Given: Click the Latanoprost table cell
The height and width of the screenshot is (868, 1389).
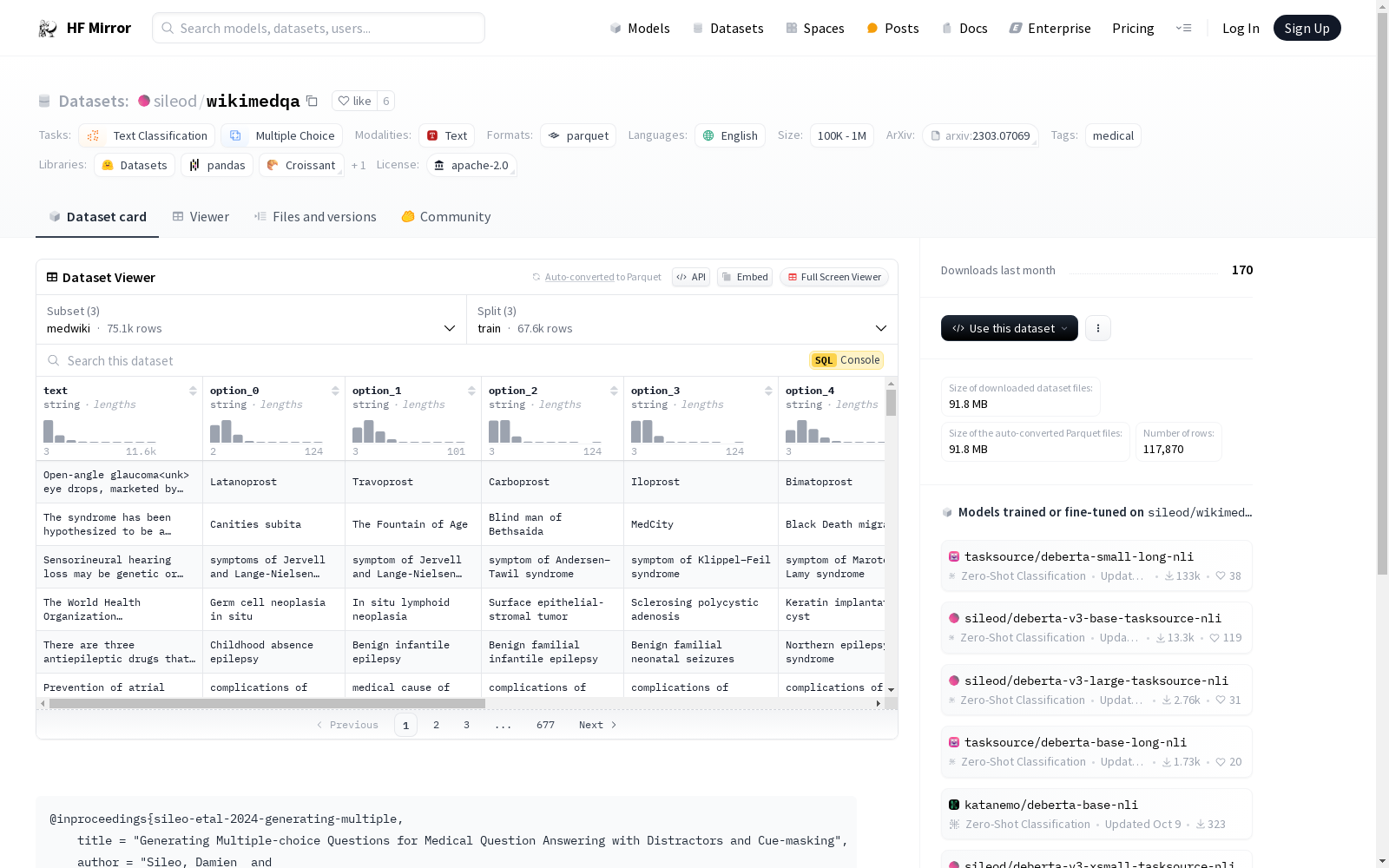Looking at the screenshot, I should (x=273, y=482).
